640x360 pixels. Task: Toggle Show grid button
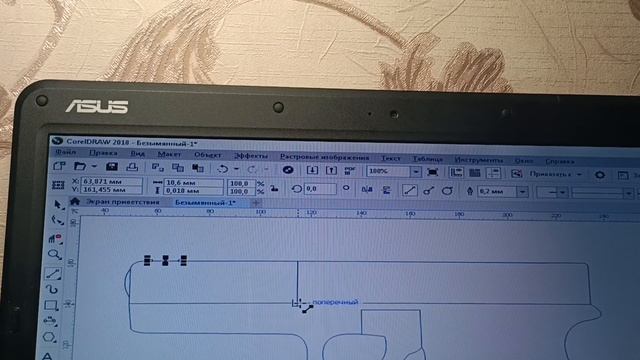475,173
